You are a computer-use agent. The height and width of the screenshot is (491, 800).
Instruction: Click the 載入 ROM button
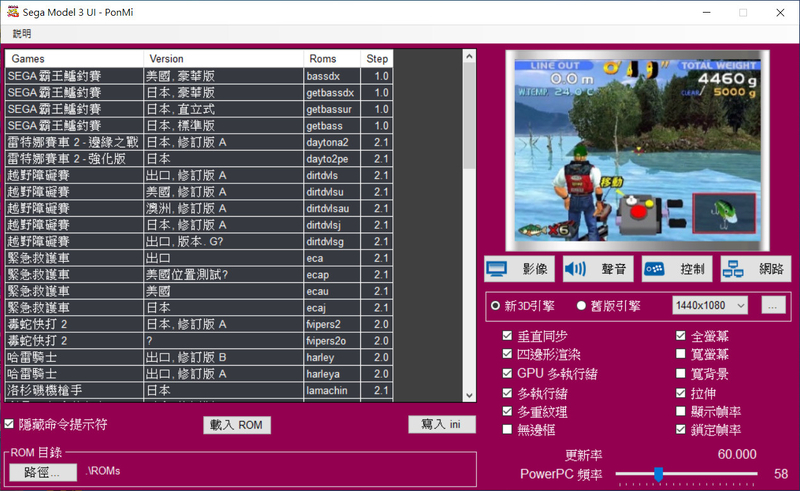237,425
